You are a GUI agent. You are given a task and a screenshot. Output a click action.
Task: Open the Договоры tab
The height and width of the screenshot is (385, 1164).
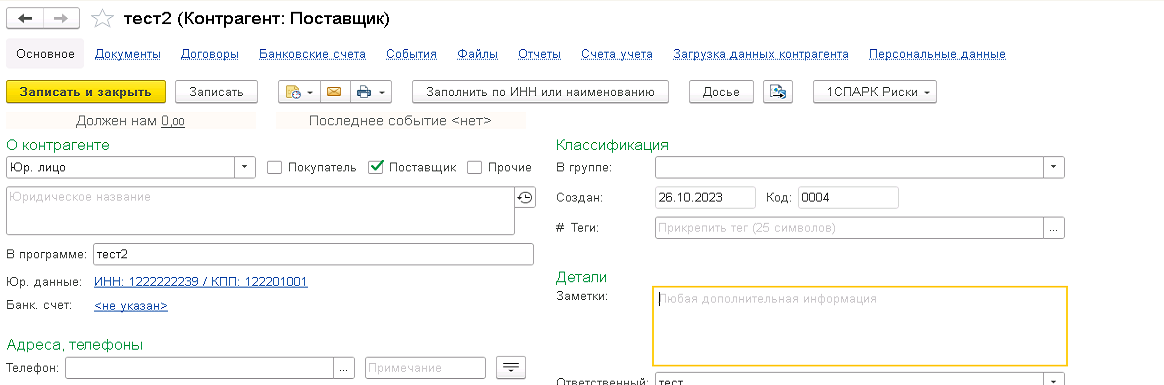[x=209, y=54]
